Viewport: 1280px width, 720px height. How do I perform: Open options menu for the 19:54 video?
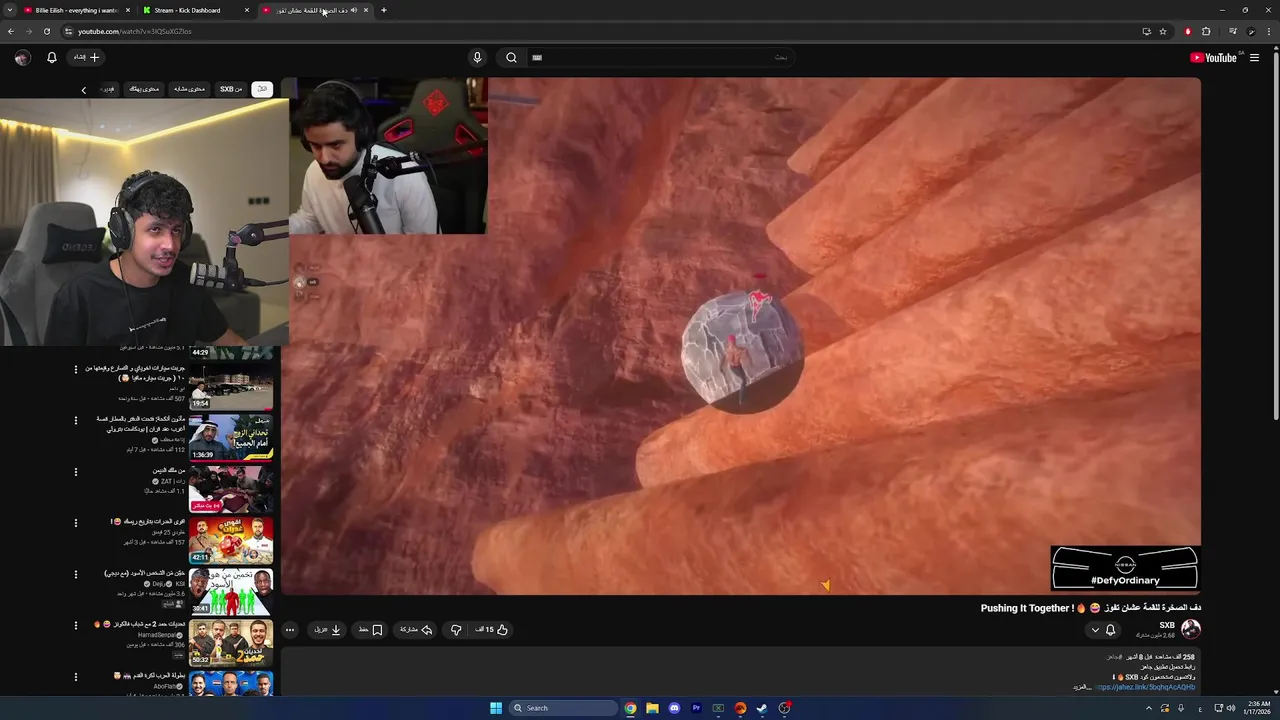click(x=75, y=369)
